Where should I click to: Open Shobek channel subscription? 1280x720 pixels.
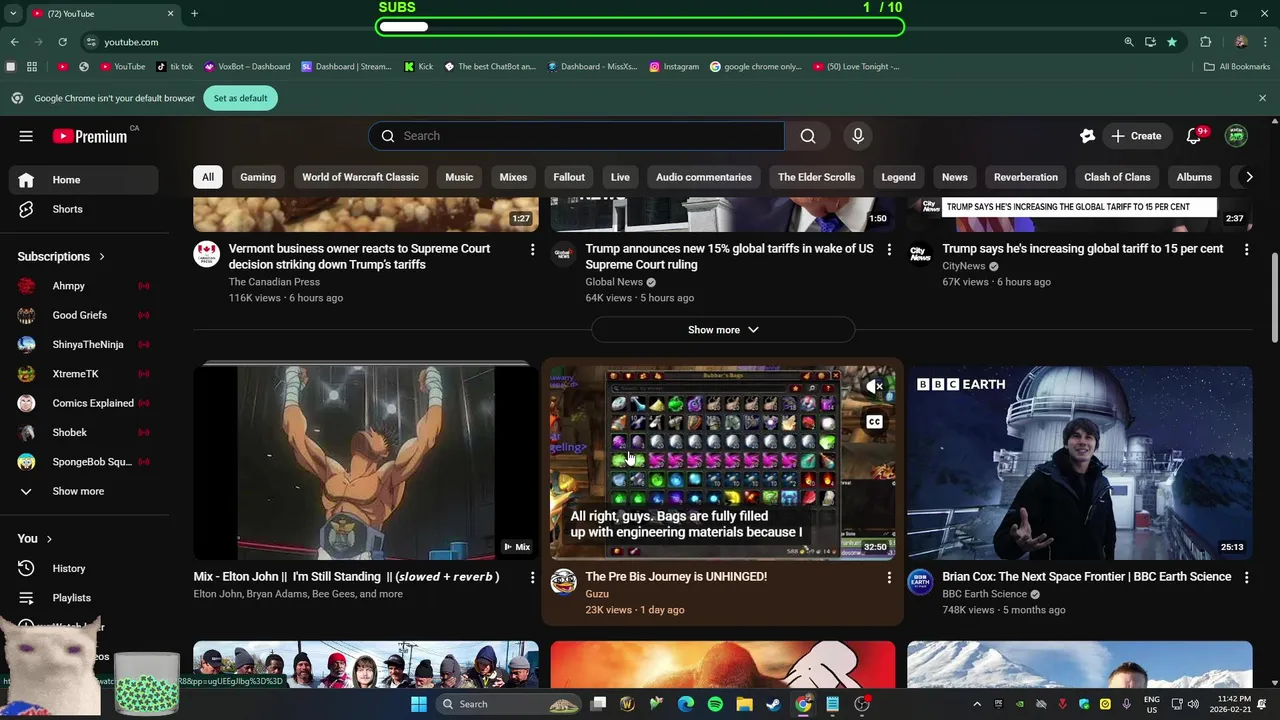84,432
